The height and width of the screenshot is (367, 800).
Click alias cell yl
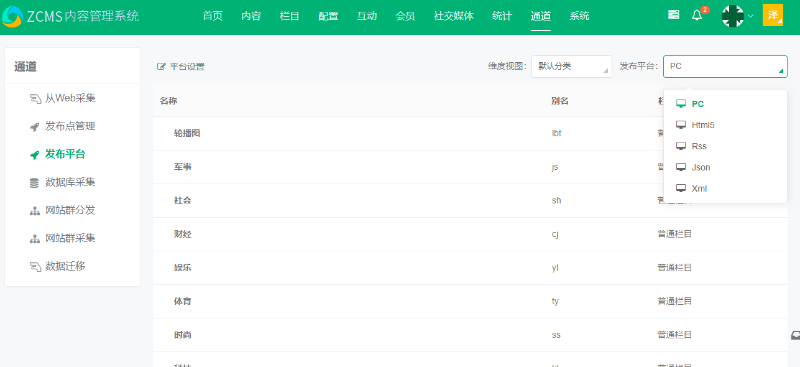coord(555,268)
